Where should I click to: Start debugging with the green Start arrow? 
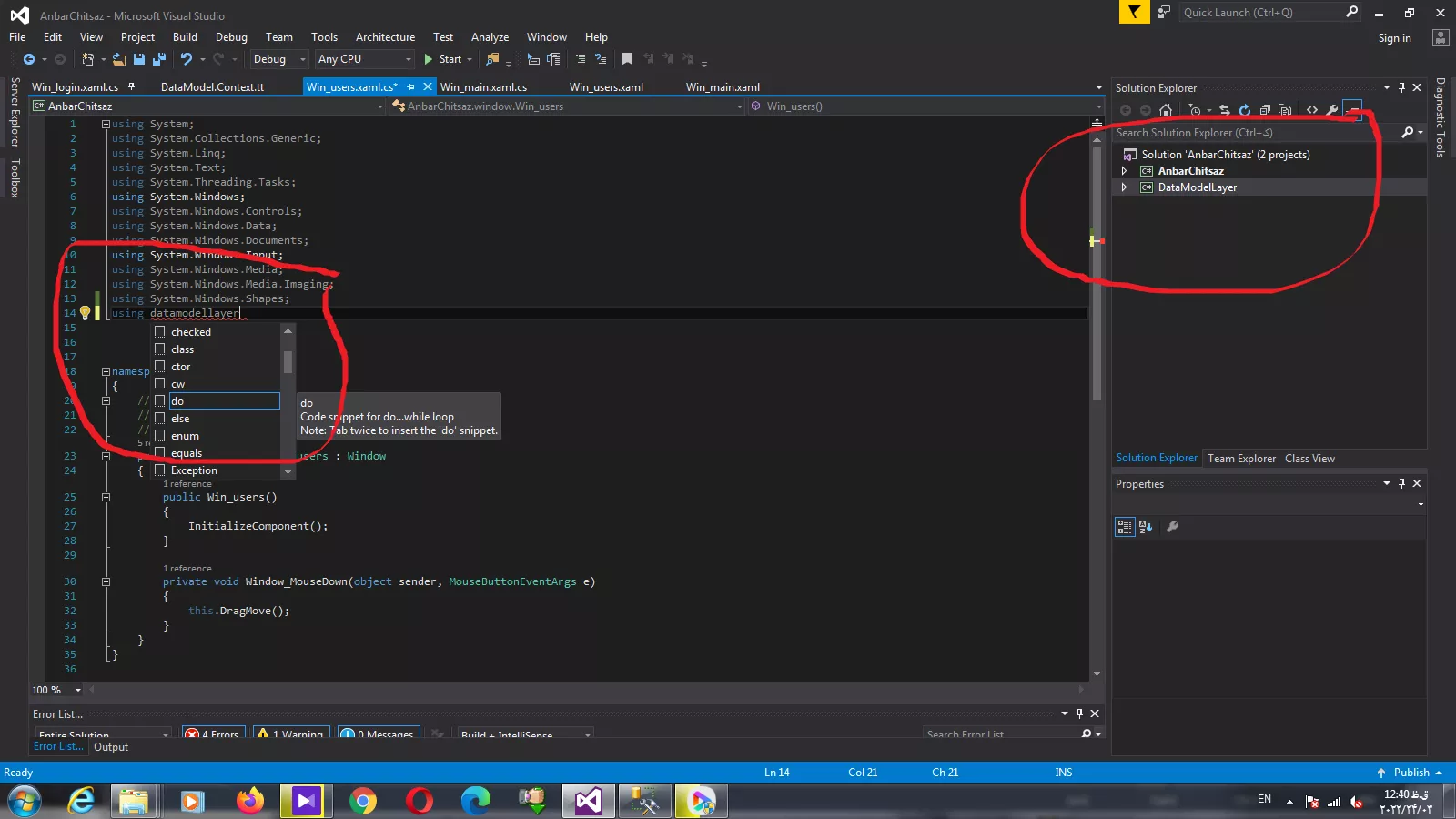(x=429, y=59)
